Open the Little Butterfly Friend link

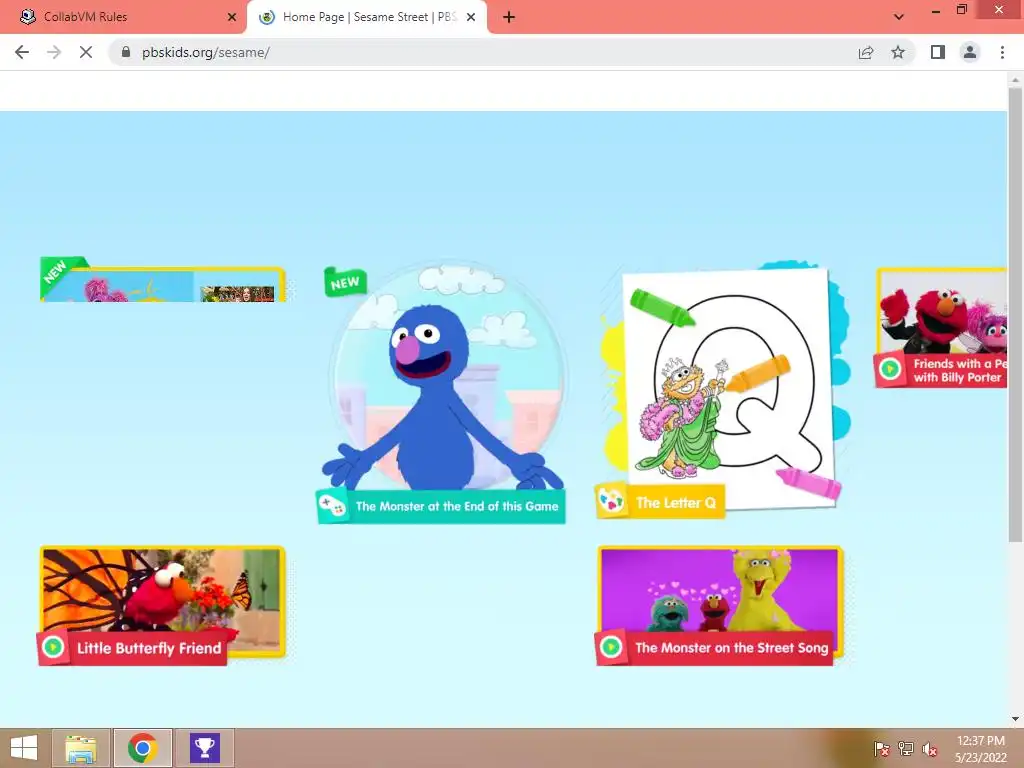pyautogui.click(x=149, y=648)
